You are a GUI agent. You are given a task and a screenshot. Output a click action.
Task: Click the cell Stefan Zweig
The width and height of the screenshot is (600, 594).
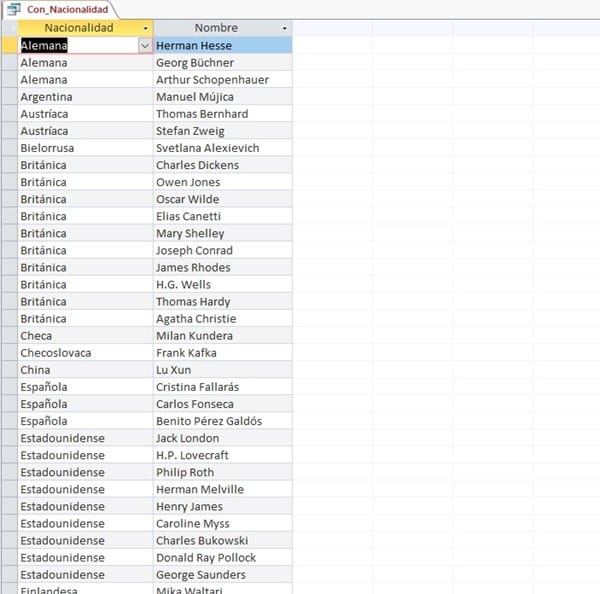(223, 131)
